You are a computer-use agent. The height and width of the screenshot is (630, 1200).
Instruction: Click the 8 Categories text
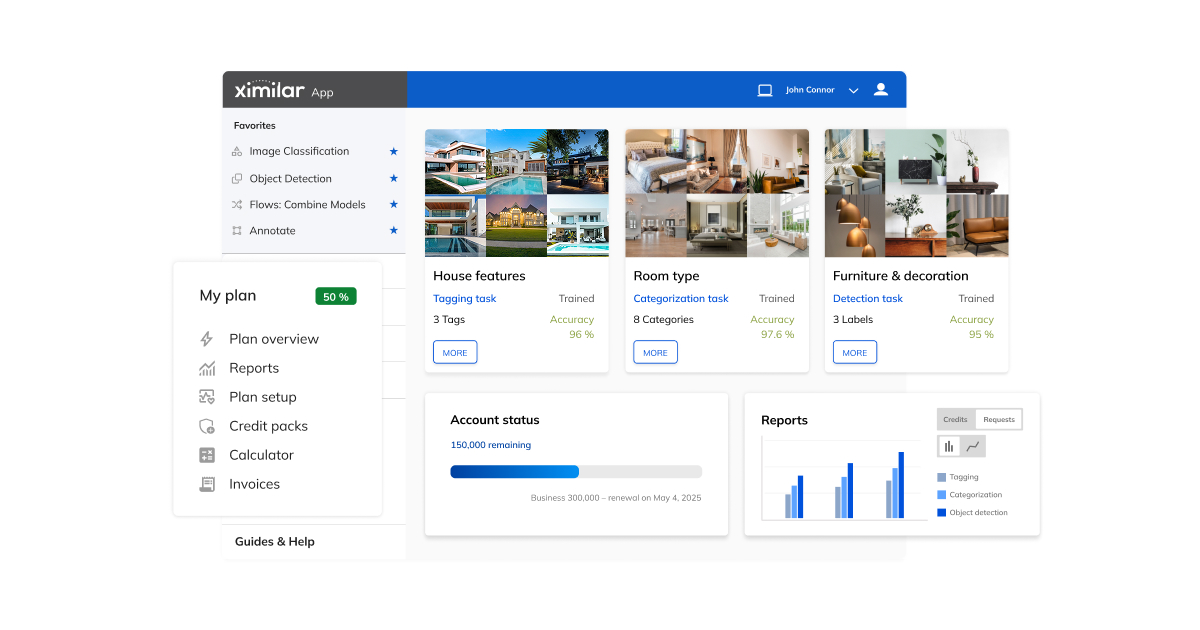(x=663, y=320)
